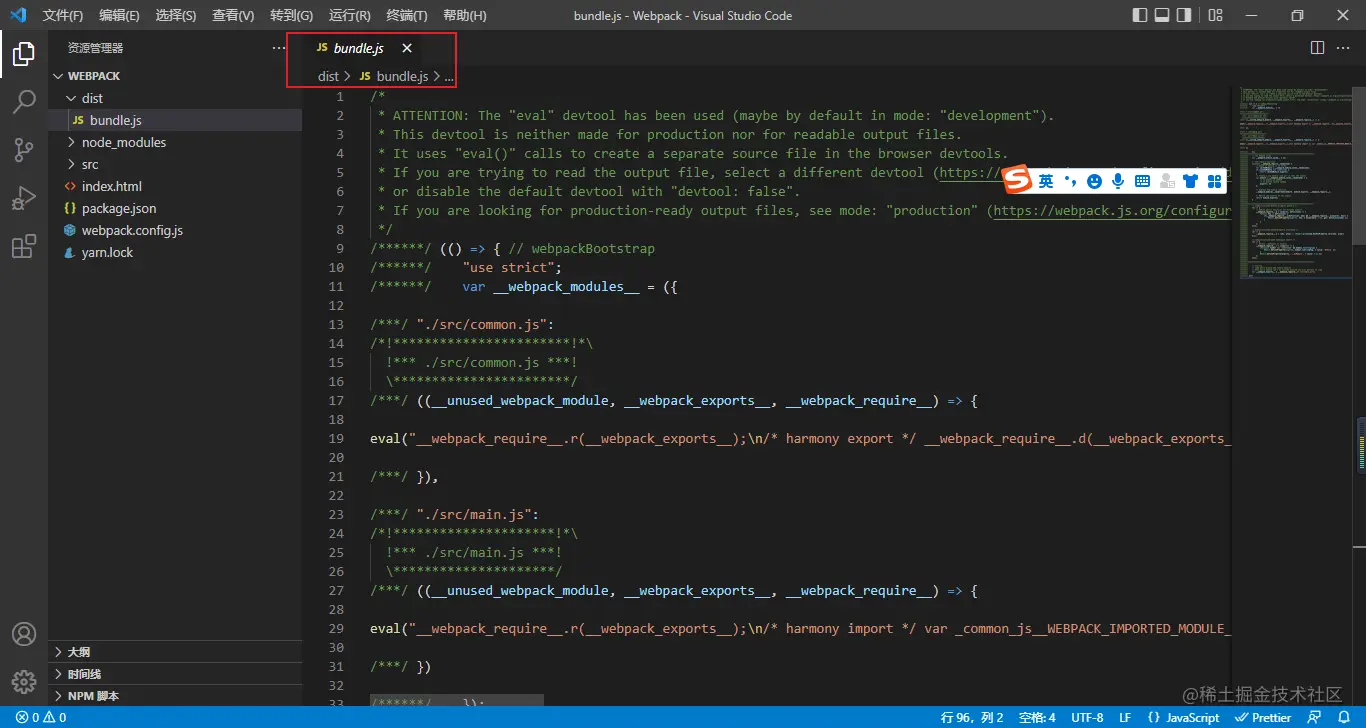Open the 运行(R) menu
This screenshot has width=1366, height=728.
tap(349, 15)
